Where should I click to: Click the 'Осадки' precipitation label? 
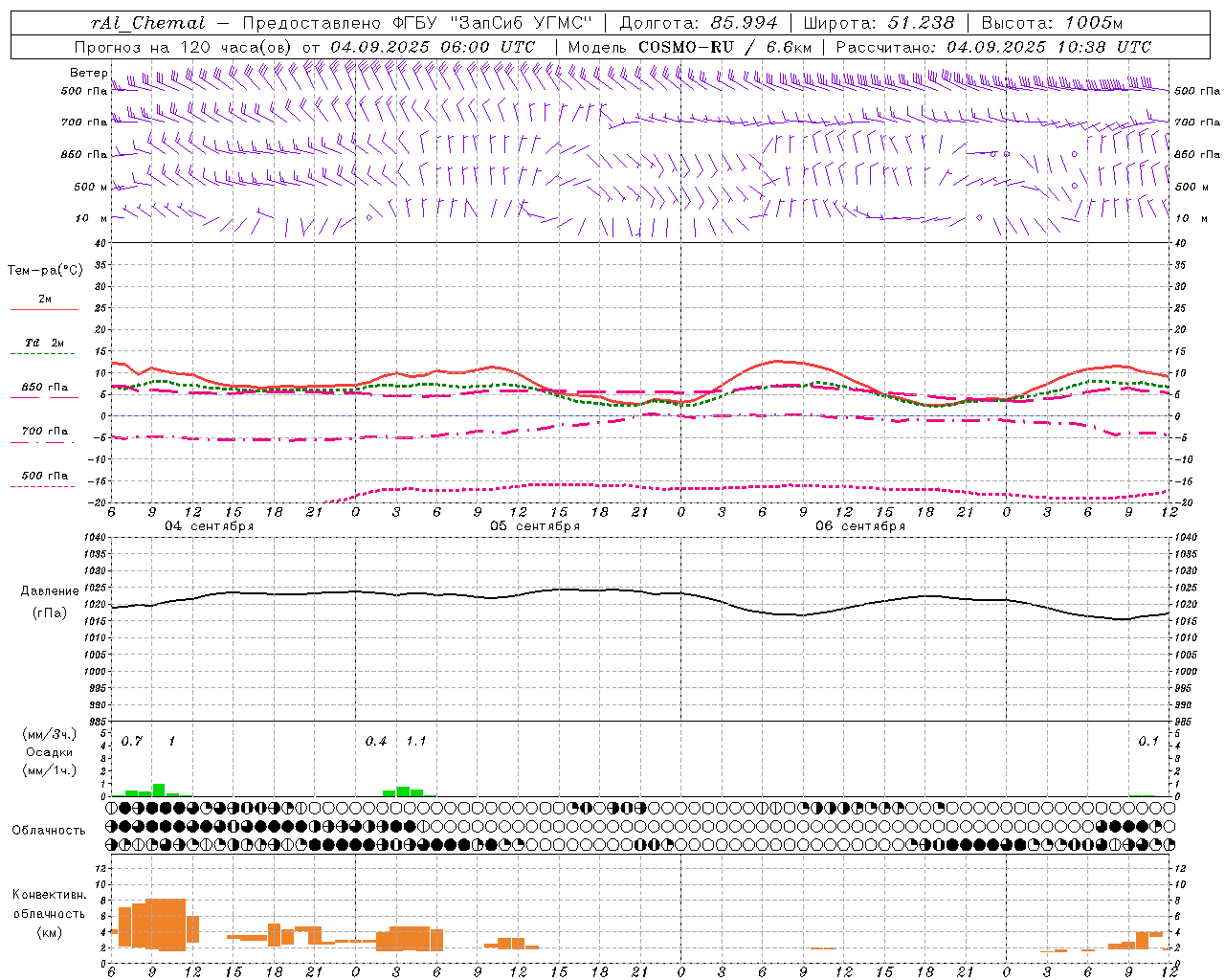click(50, 752)
